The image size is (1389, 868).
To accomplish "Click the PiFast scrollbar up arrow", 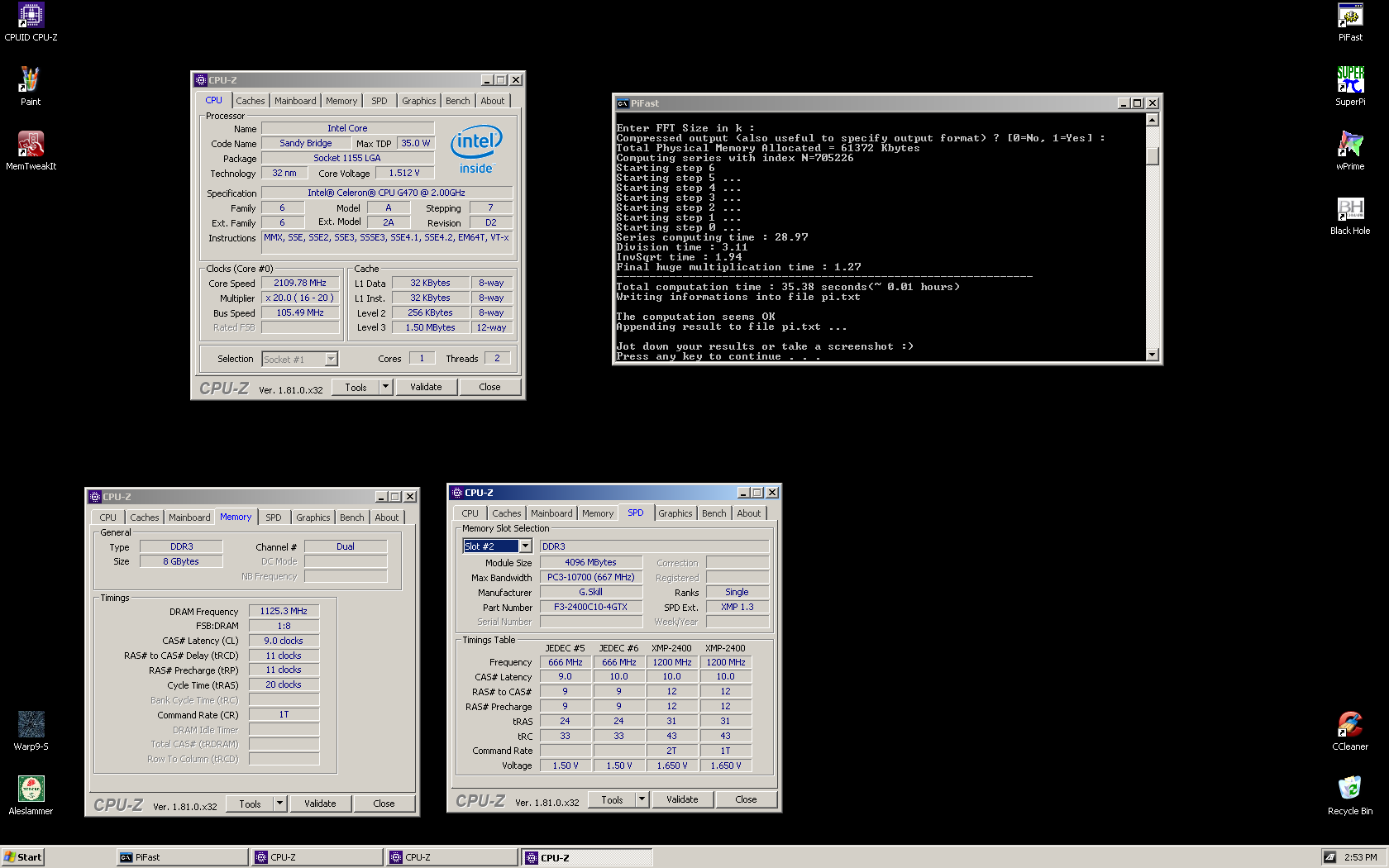I will (x=1153, y=120).
